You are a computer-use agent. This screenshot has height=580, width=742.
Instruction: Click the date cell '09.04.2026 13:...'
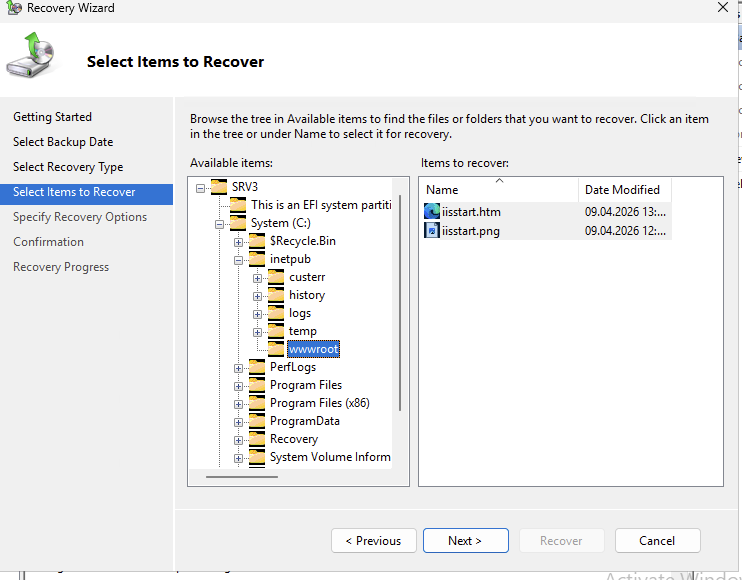coord(625,212)
